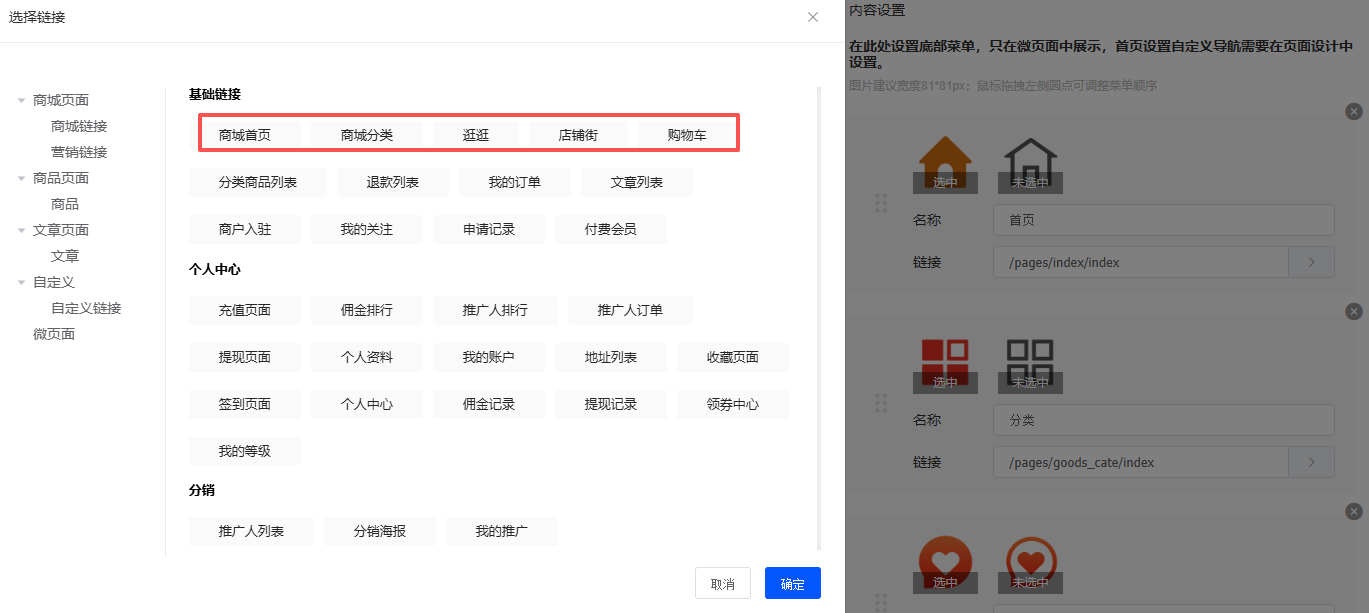Viewport: 1369px width, 613px height.
Task: Click the drag handle dots of the 分类 card
Action: [x=881, y=402]
